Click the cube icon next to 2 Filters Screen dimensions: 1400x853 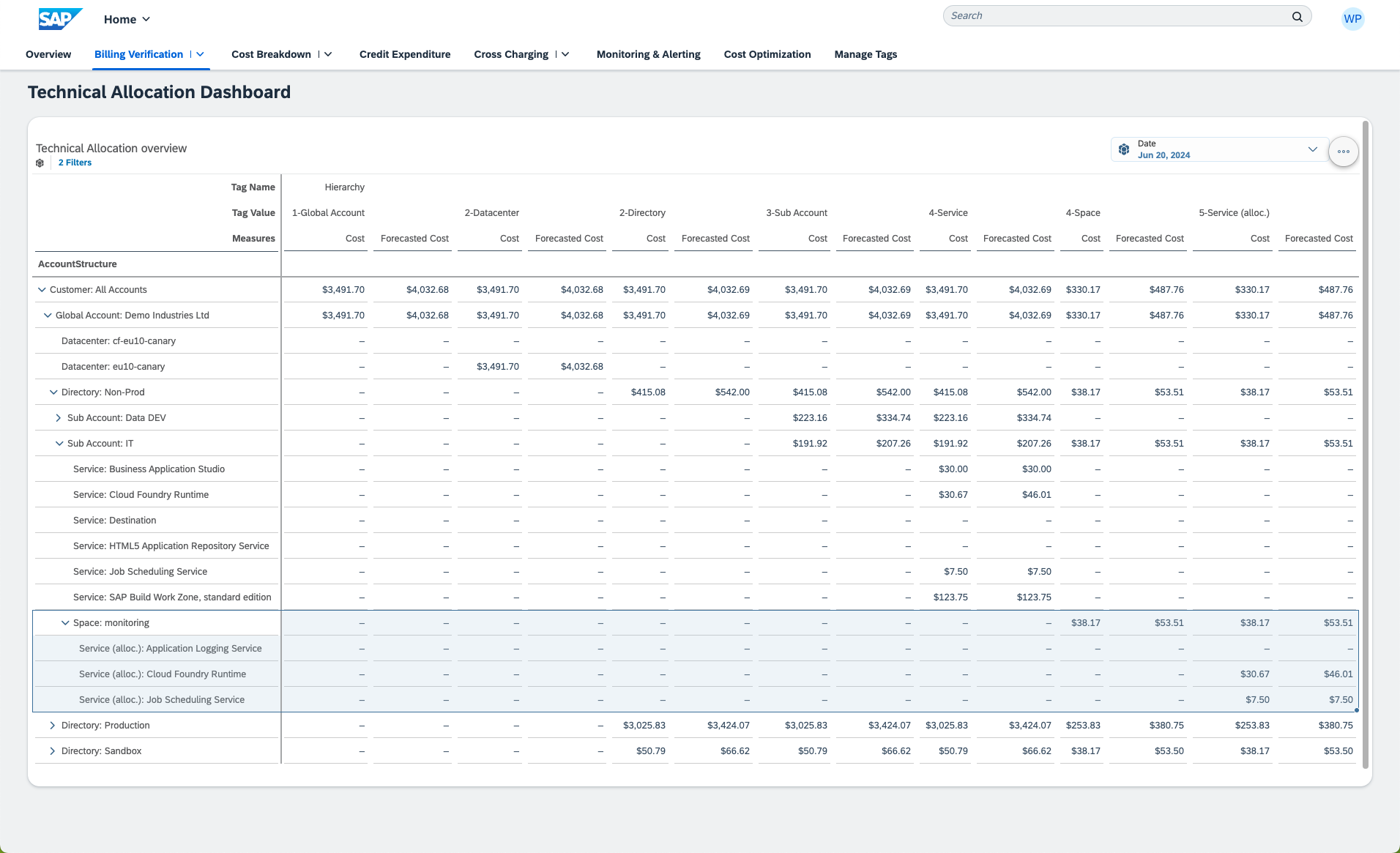(40, 163)
